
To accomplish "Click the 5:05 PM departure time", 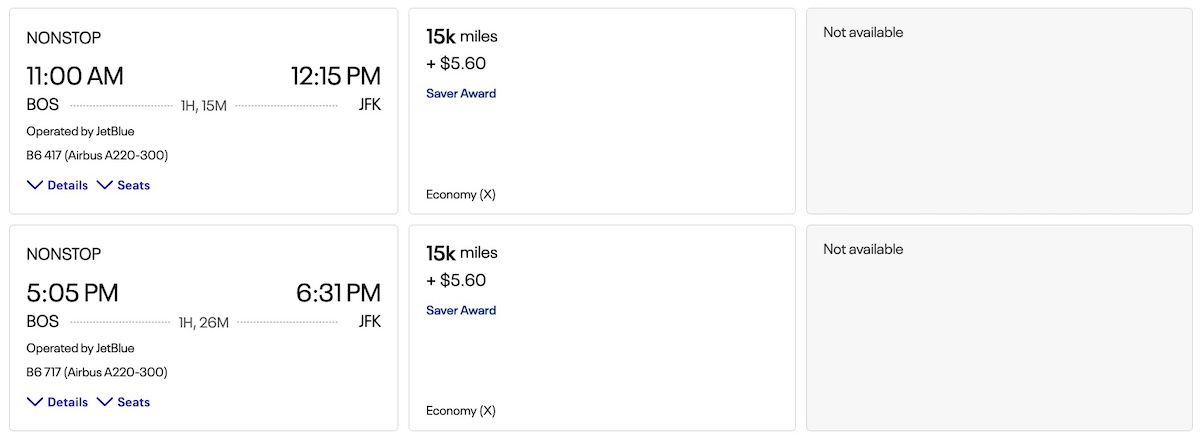I will click(72, 293).
